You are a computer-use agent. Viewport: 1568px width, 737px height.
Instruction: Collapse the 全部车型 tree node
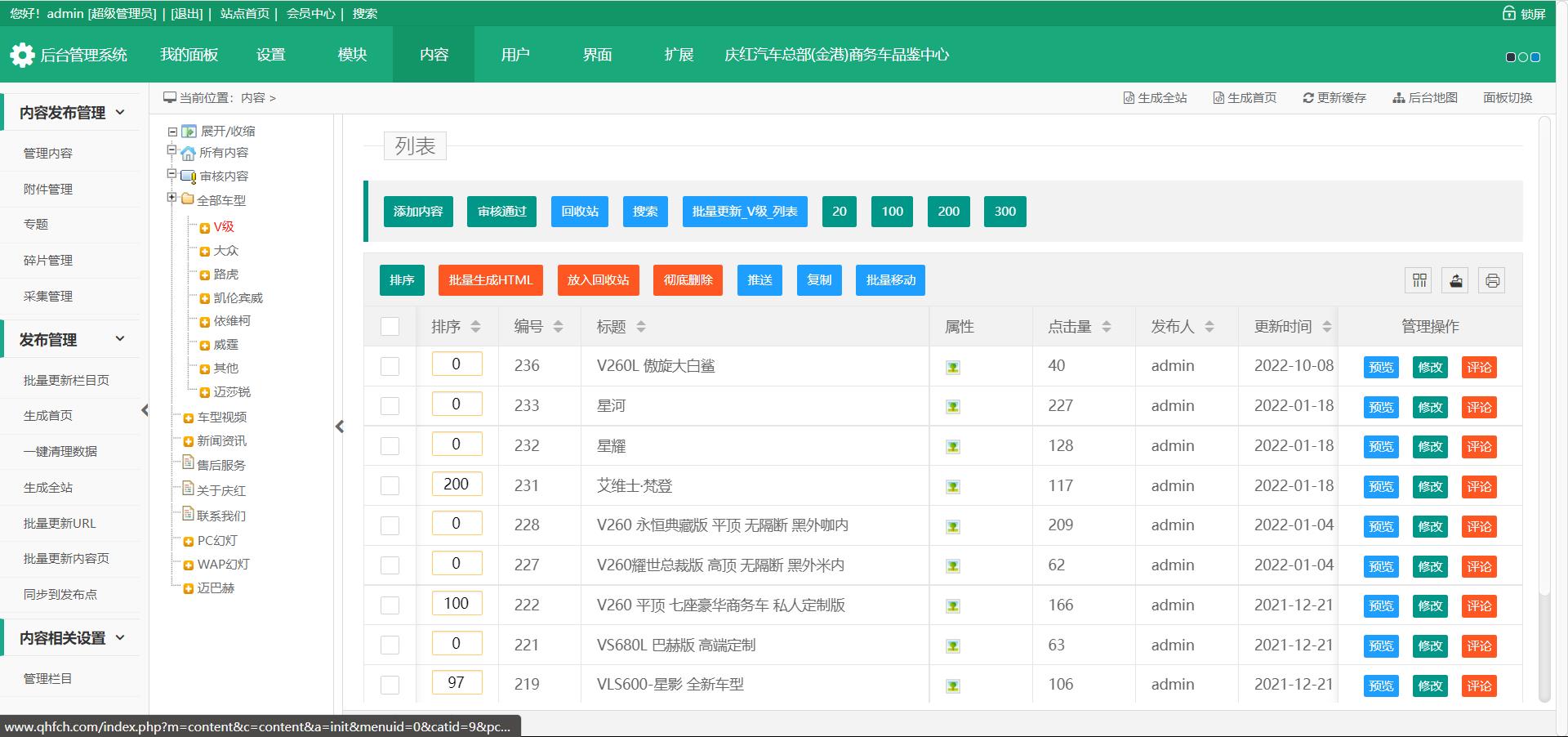pos(171,197)
